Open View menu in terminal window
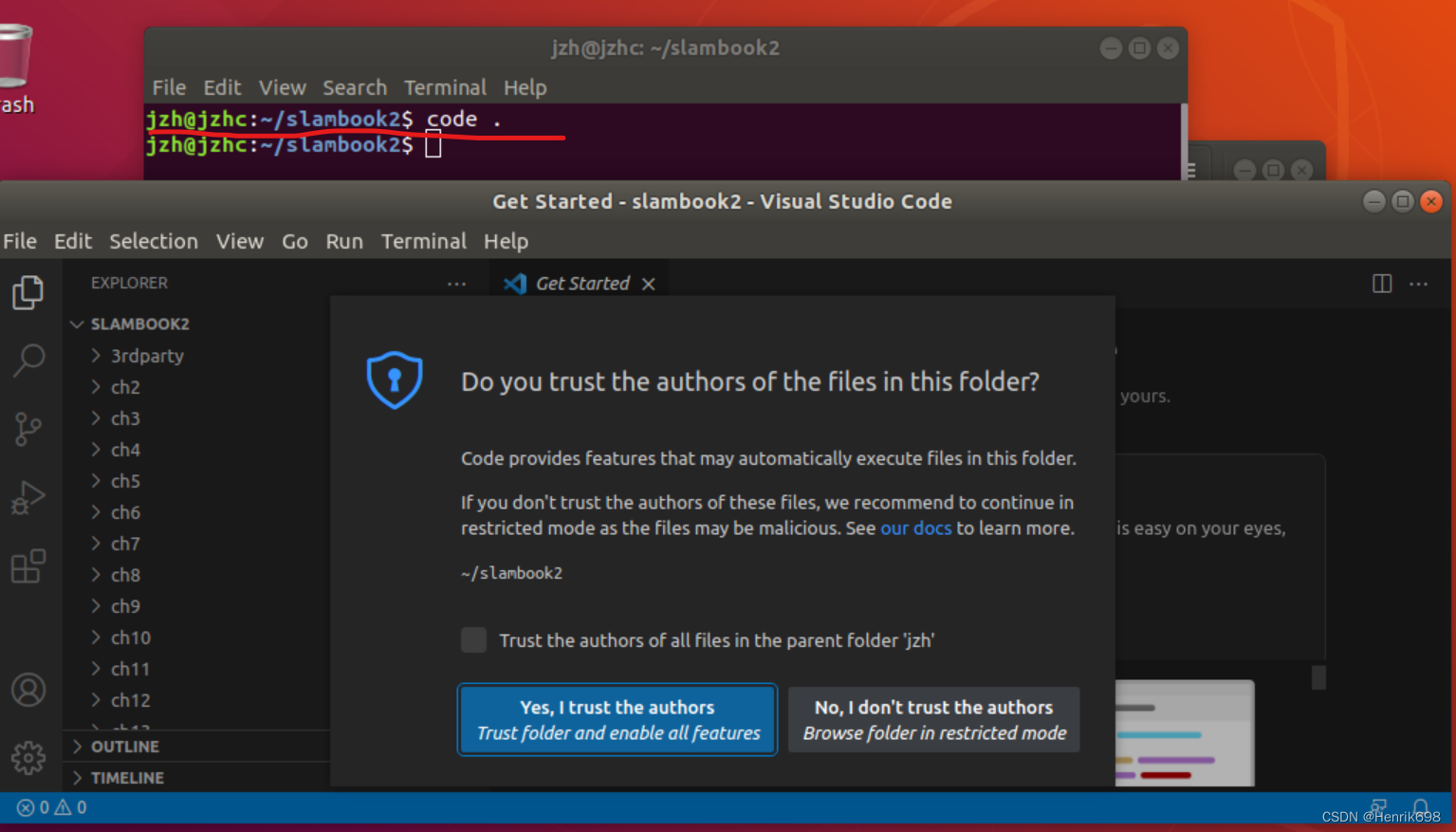Viewport: 1456px width, 832px height. (x=283, y=87)
